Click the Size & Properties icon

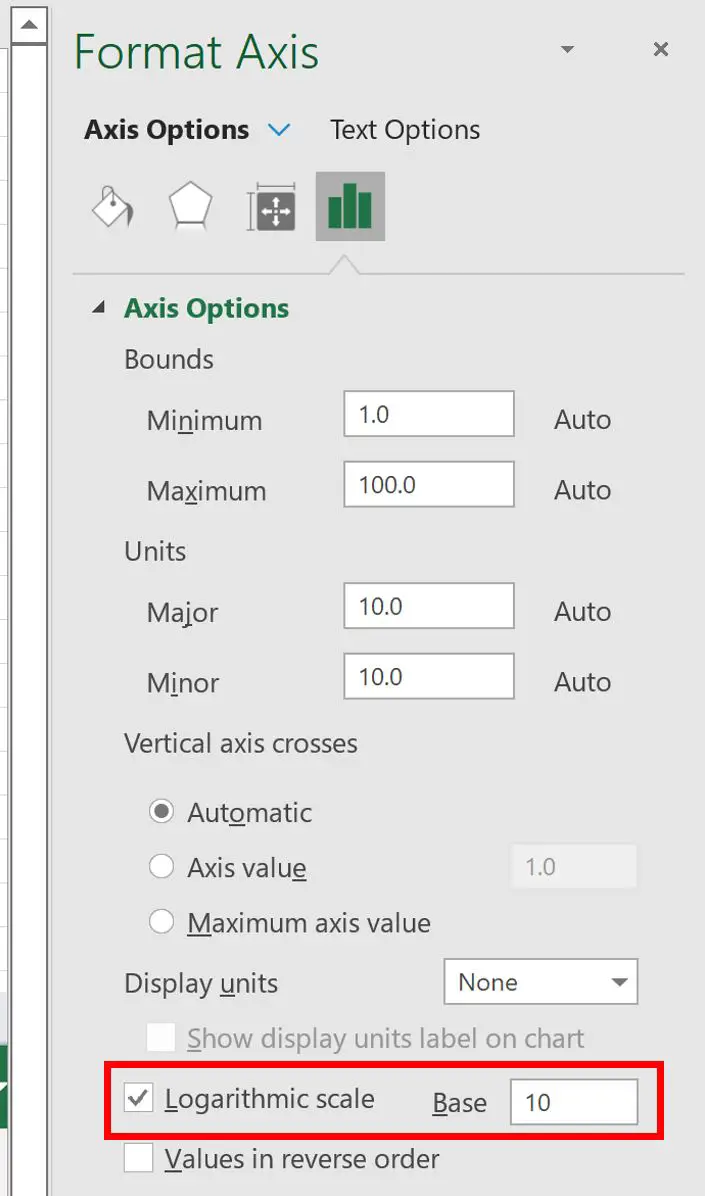[x=270, y=206]
